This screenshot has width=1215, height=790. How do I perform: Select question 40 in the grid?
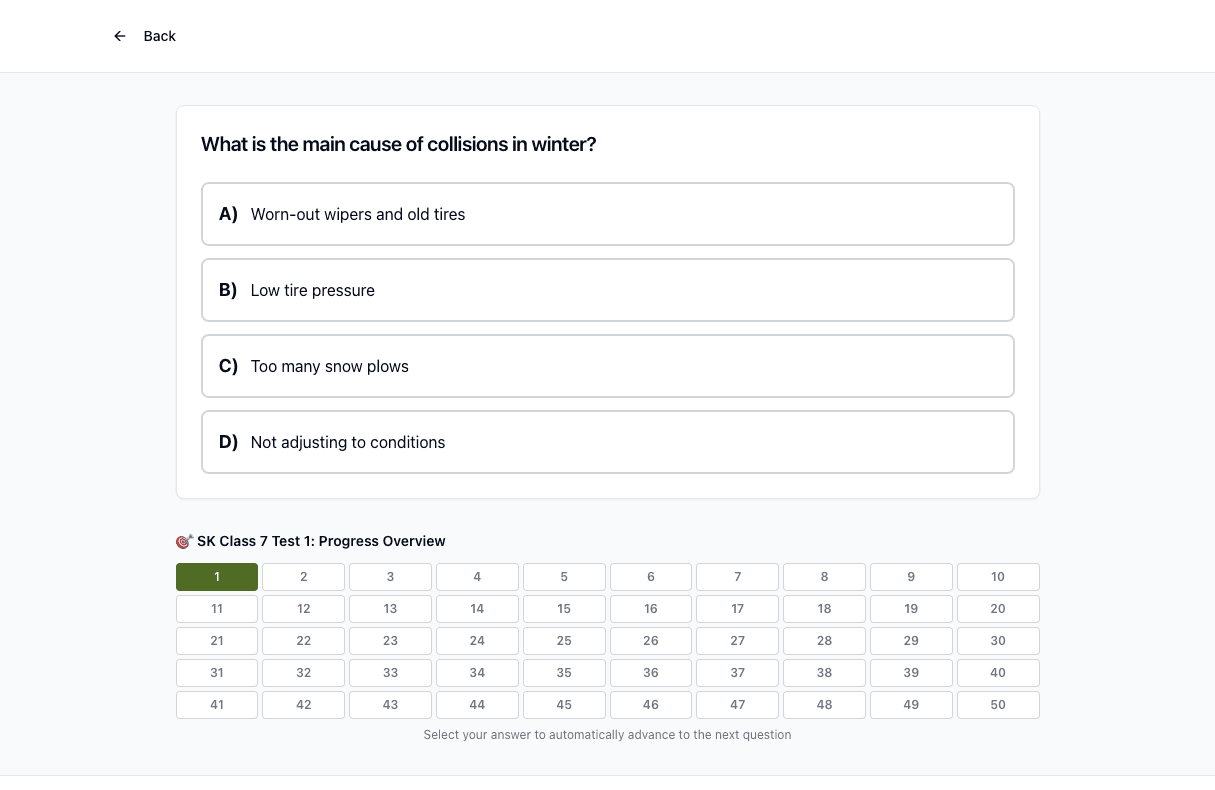[x=998, y=673]
